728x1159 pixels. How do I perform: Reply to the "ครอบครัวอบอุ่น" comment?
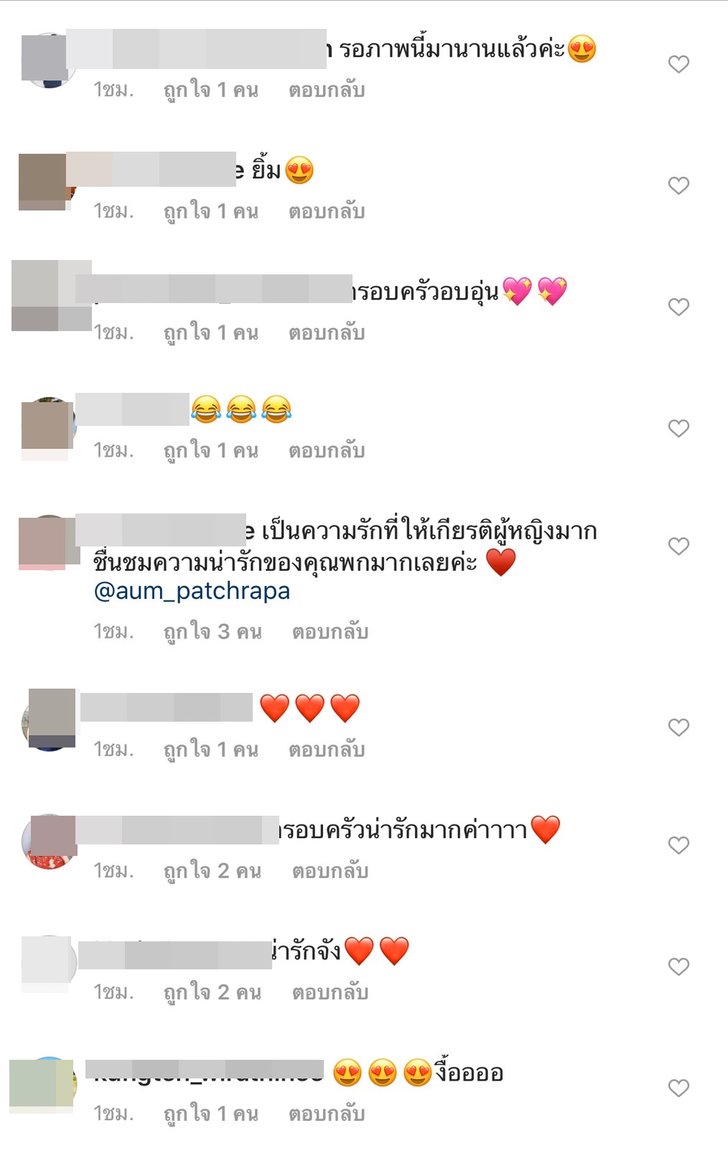[327, 333]
